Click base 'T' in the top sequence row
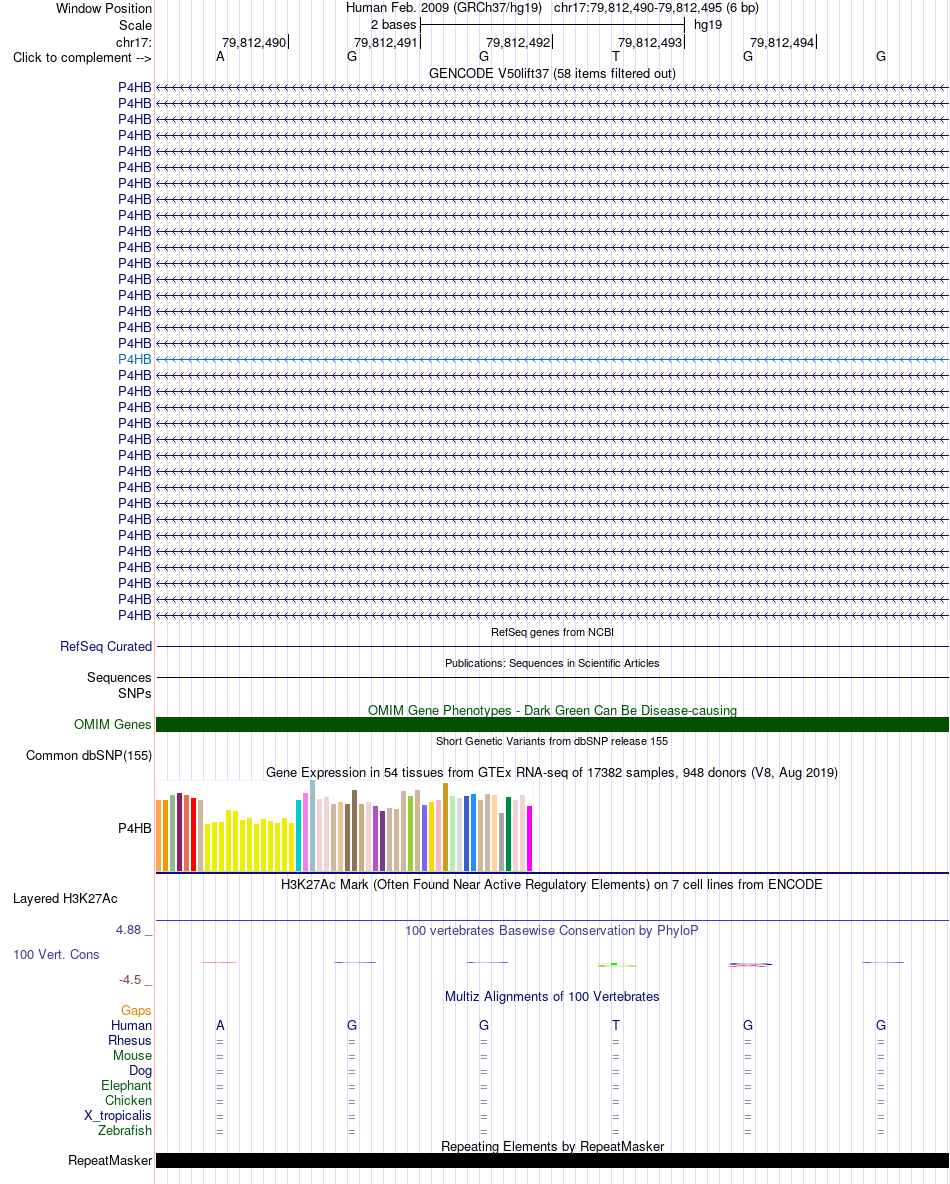Viewport: 950px width, 1184px height. (x=616, y=57)
